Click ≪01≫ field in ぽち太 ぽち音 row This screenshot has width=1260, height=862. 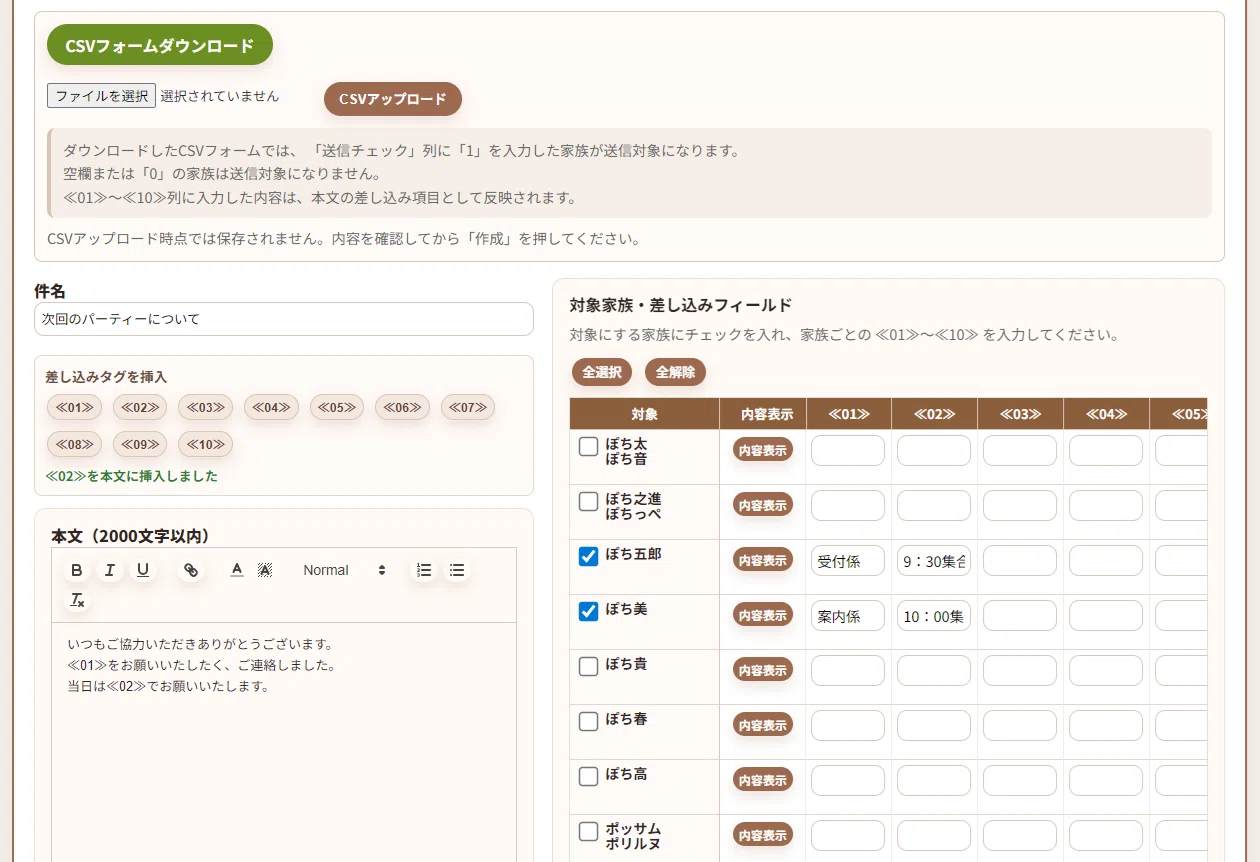coord(848,450)
